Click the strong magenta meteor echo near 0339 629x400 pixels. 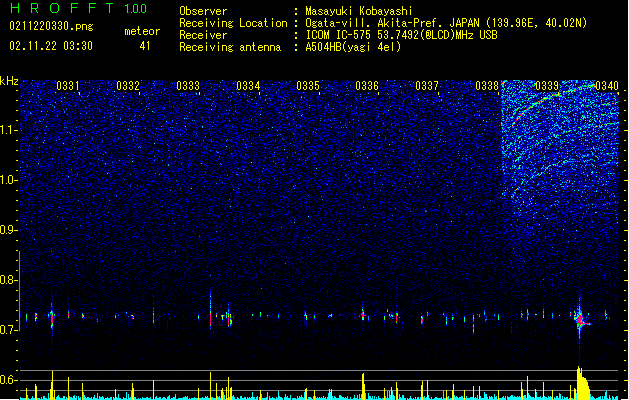click(x=580, y=319)
